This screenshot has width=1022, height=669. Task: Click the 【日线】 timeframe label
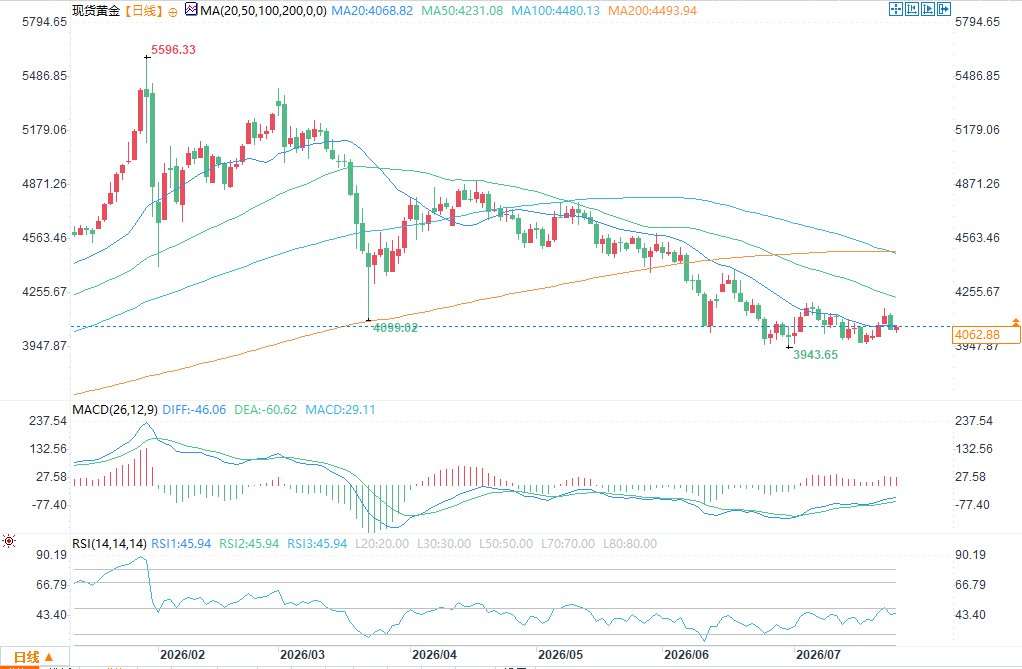[143, 10]
